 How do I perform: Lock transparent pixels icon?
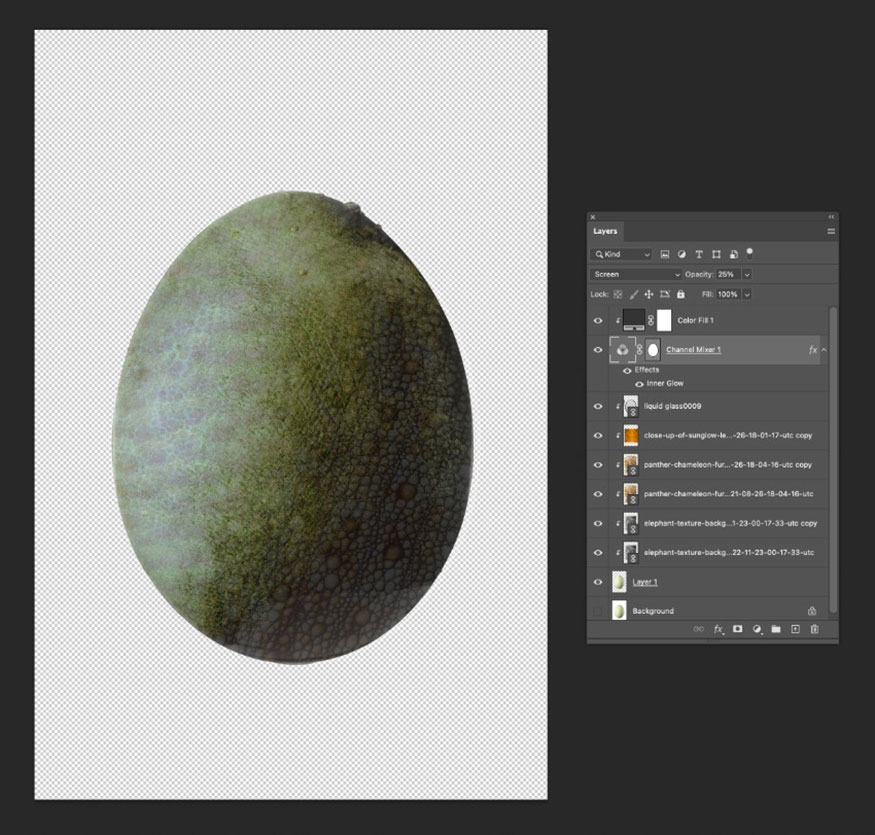[x=618, y=294]
